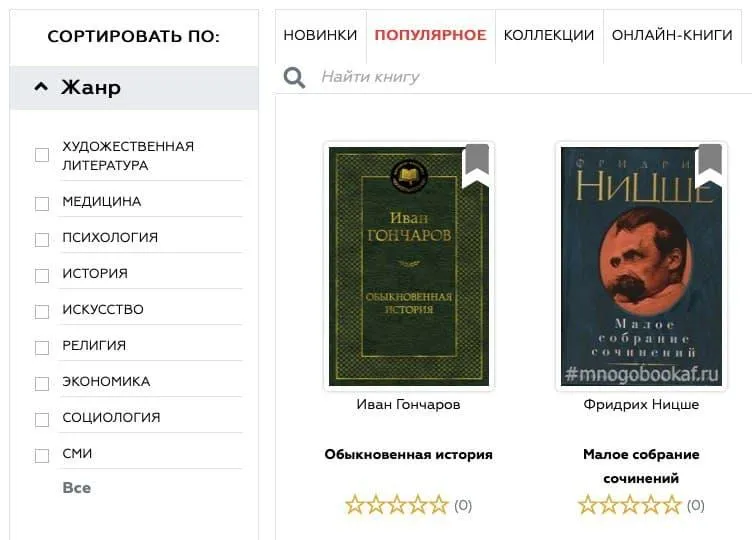Tick the Психология checkbox
Screen dimensions: 752x540
point(42,239)
